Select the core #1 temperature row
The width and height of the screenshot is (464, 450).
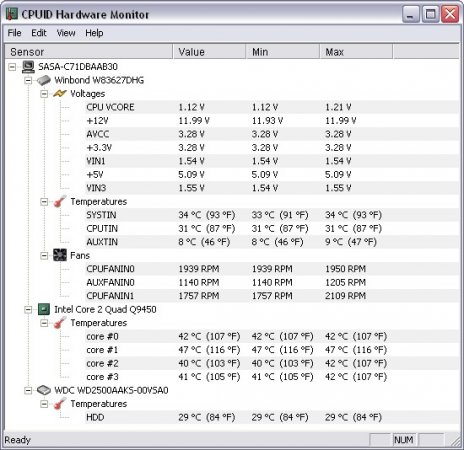tap(272, 350)
